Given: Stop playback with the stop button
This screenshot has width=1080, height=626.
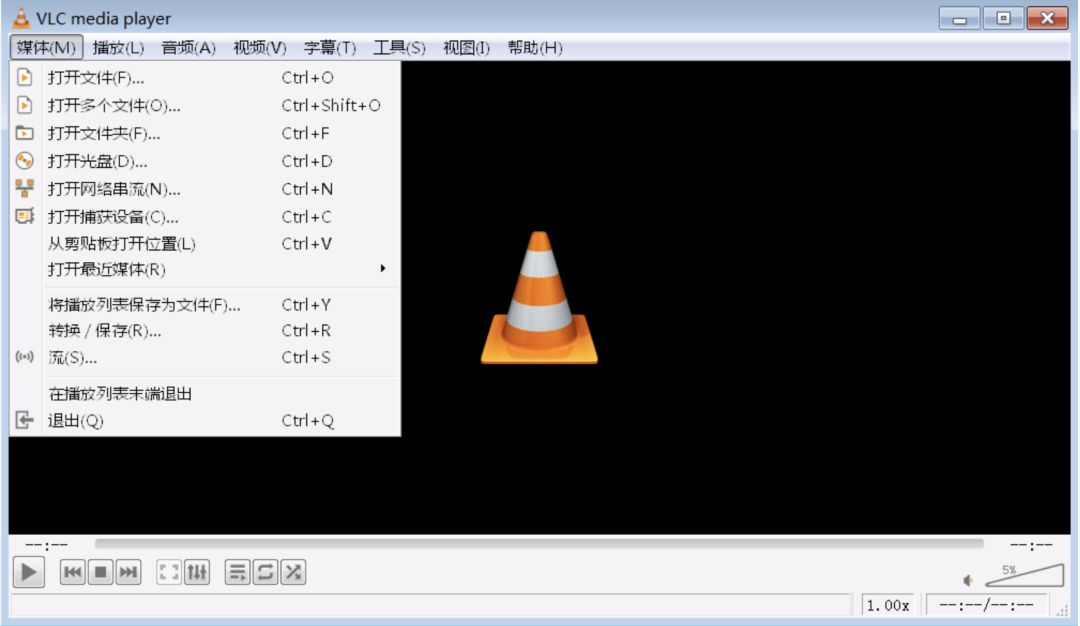Looking at the screenshot, I should (x=100, y=572).
